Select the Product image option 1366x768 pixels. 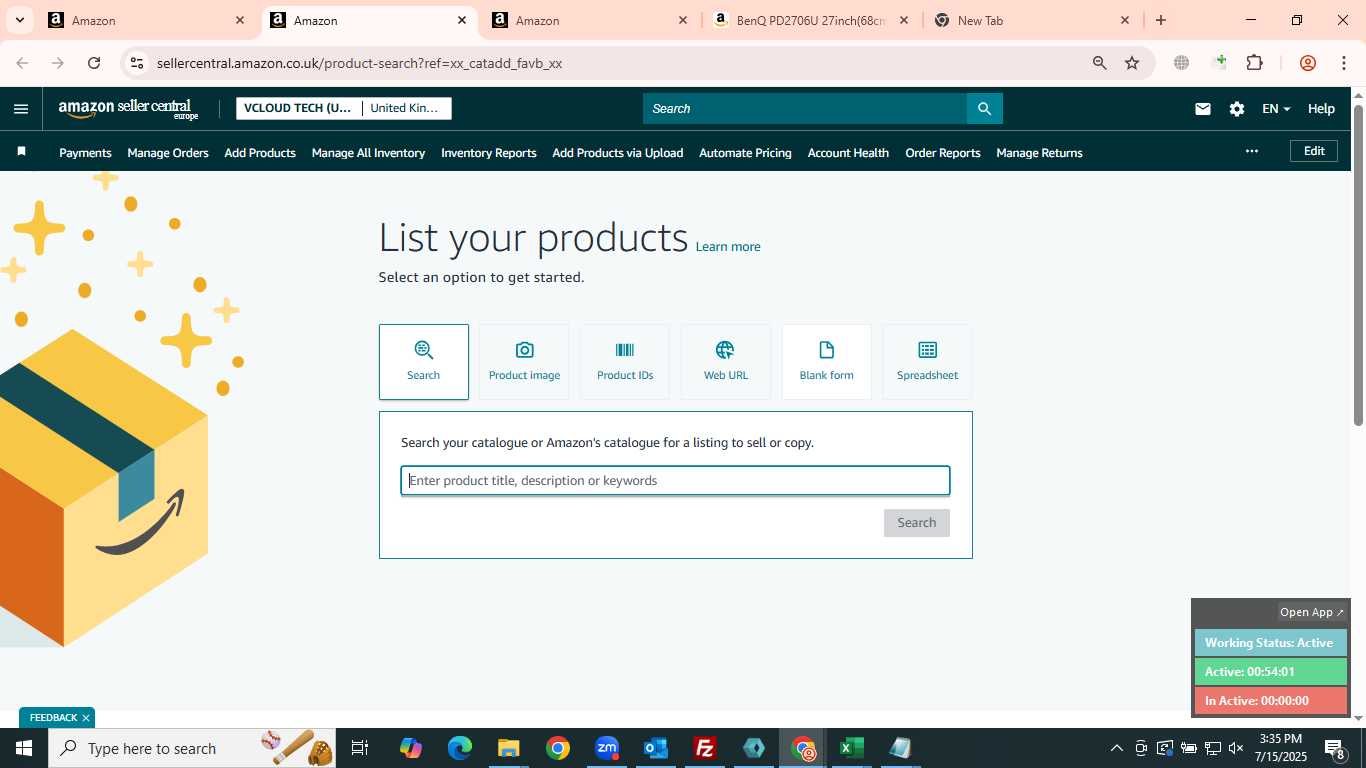tap(524, 361)
